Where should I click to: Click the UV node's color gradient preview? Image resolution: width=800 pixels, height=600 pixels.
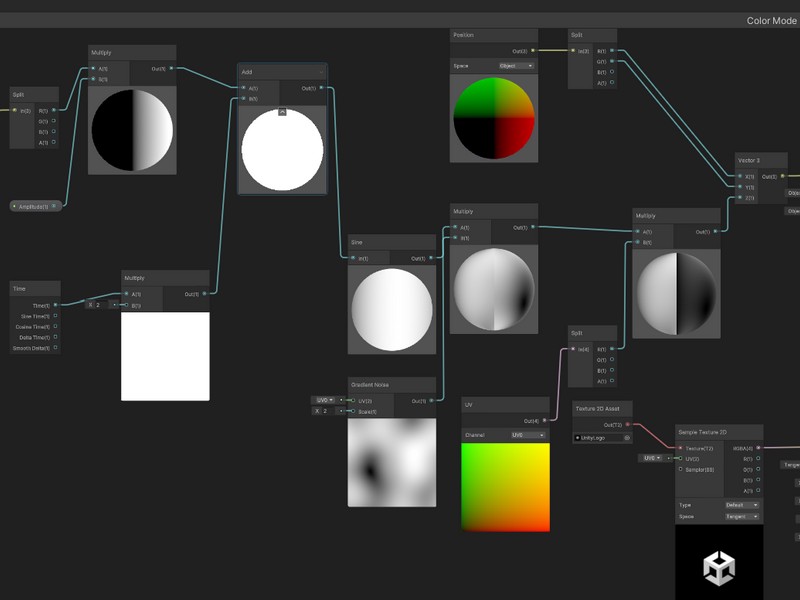(x=505, y=487)
